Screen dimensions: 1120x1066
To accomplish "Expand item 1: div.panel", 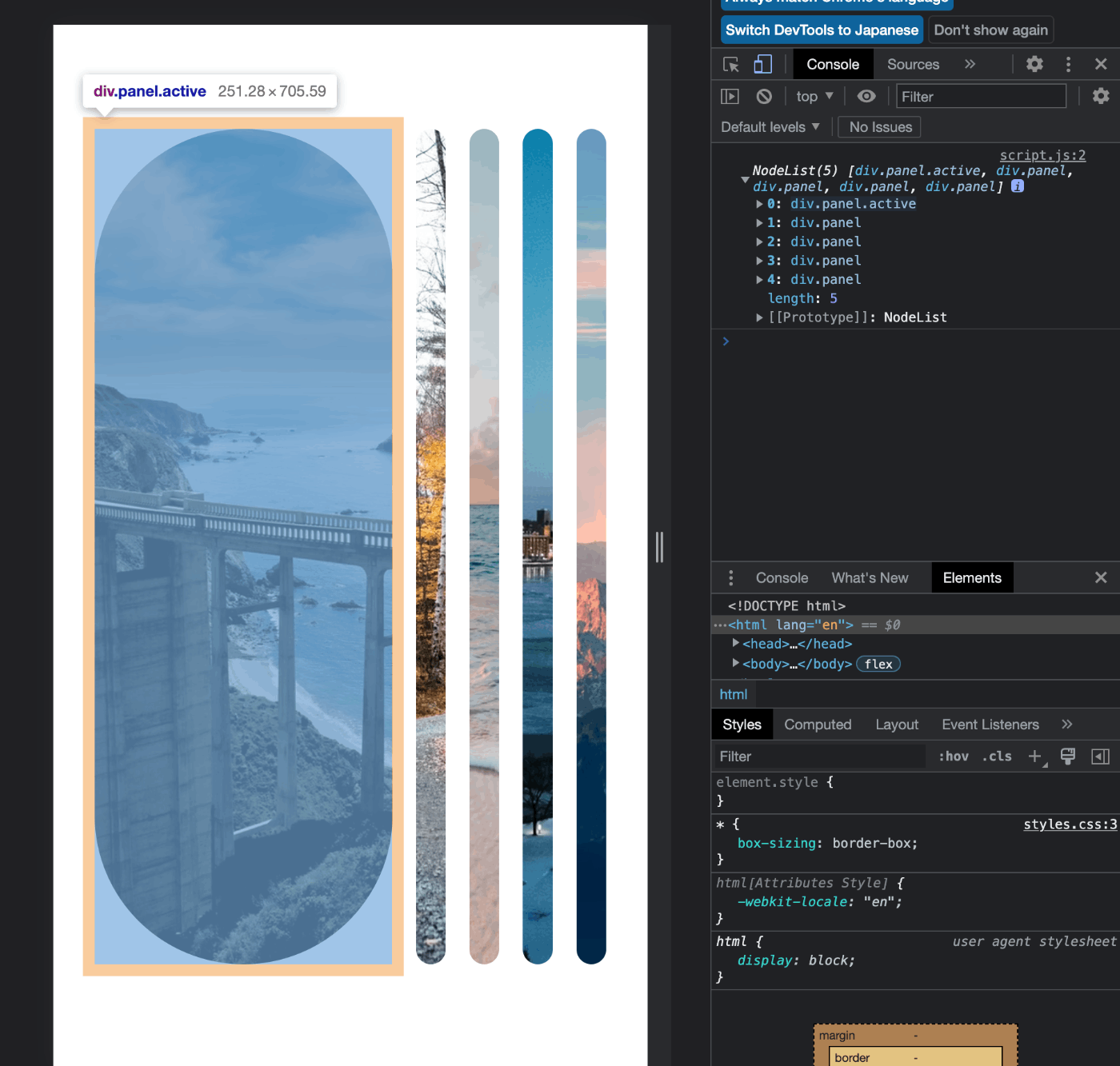I will tap(759, 223).
